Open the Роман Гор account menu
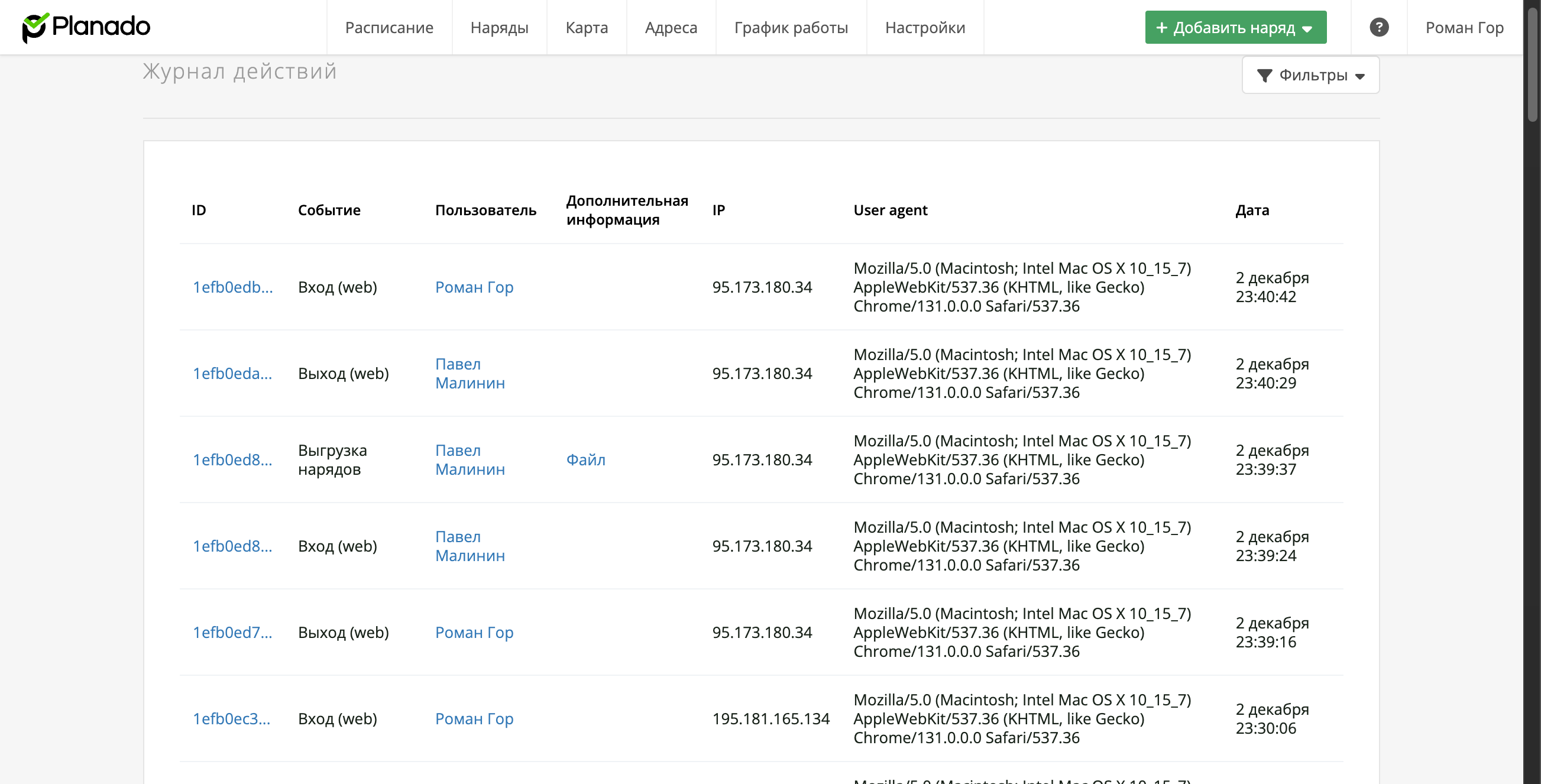Viewport: 1541px width, 784px height. coord(1464,28)
